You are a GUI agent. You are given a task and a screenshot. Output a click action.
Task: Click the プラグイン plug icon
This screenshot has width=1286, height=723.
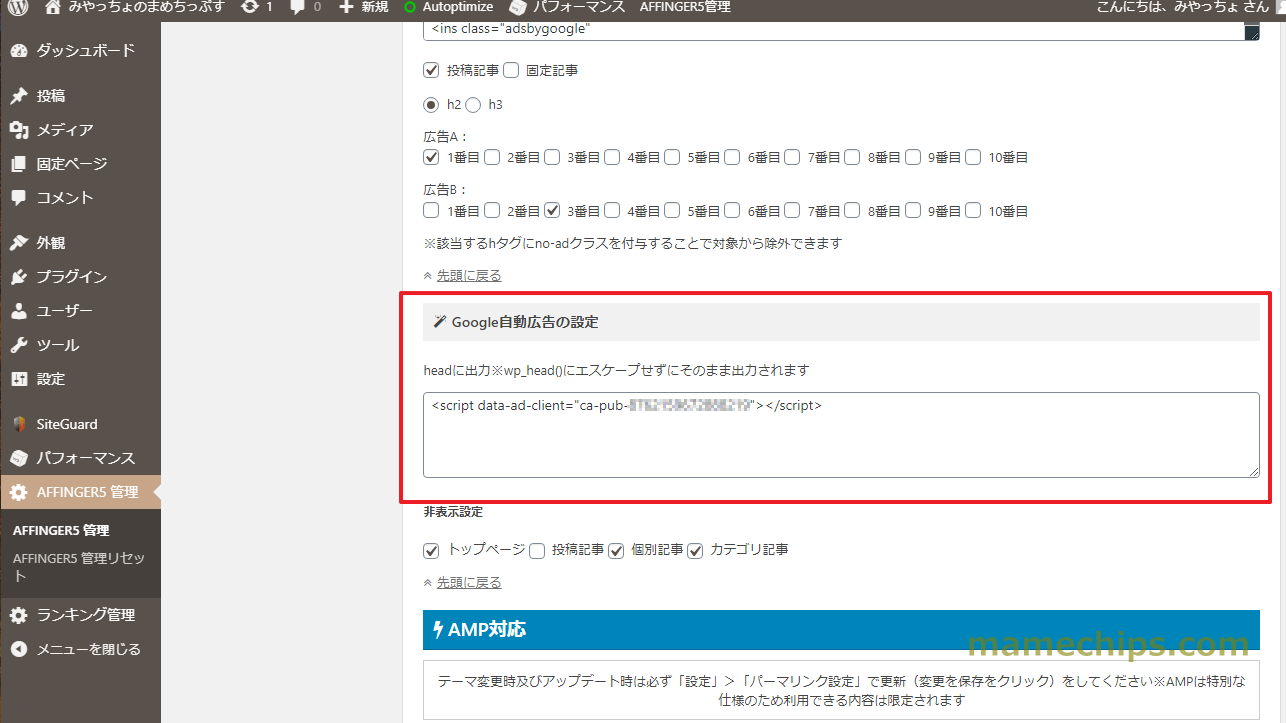[18, 277]
